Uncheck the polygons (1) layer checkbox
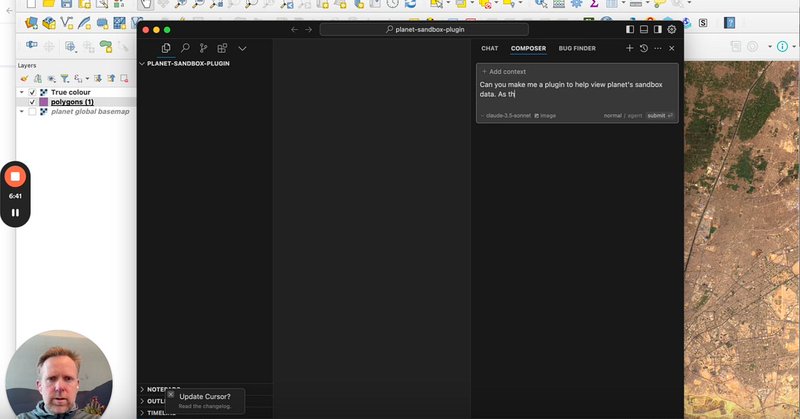Screen dimensions: 800x419 [x=32, y=102]
